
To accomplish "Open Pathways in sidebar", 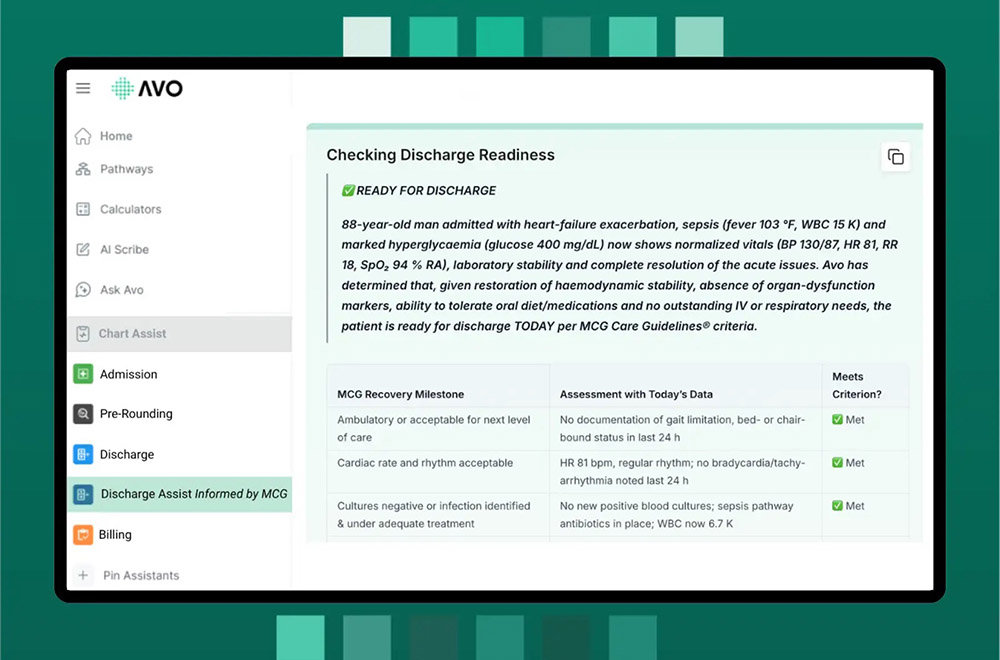I will (x=126, y=169).
